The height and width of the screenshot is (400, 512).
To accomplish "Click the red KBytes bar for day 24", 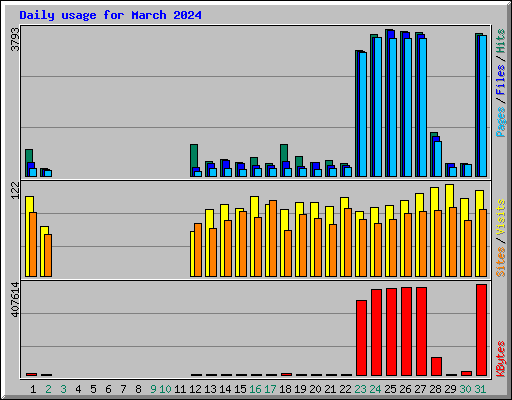I will click(376, 333).
